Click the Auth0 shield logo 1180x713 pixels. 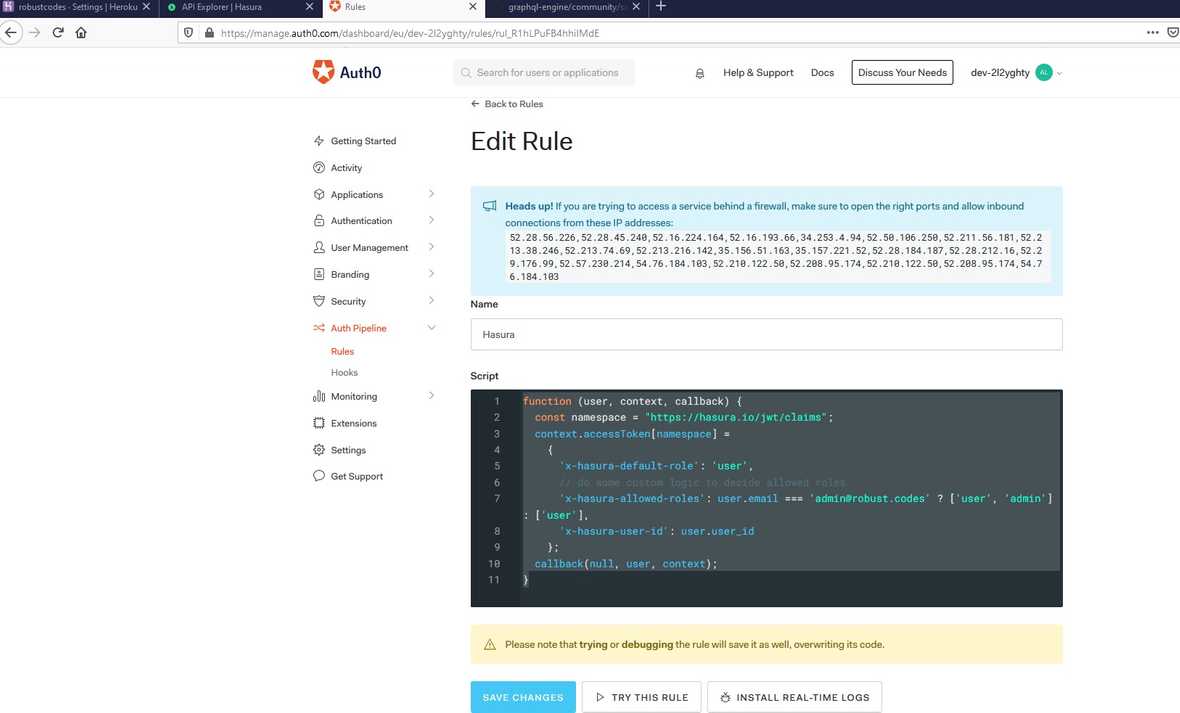coord(322,71)
